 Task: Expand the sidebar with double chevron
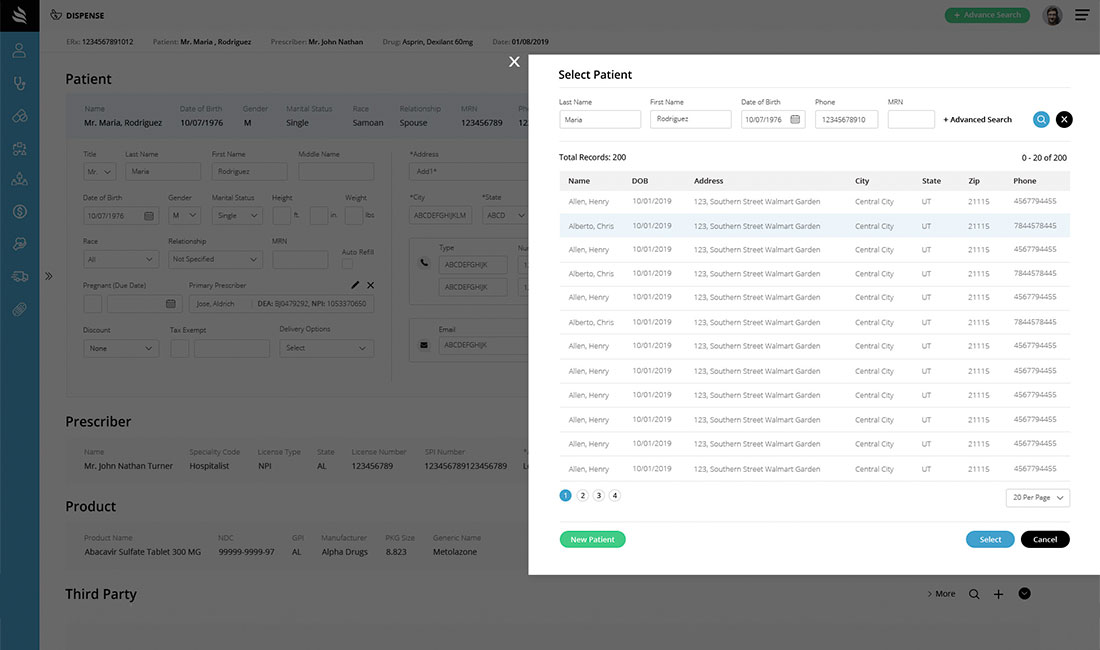[x=48, y=276]
